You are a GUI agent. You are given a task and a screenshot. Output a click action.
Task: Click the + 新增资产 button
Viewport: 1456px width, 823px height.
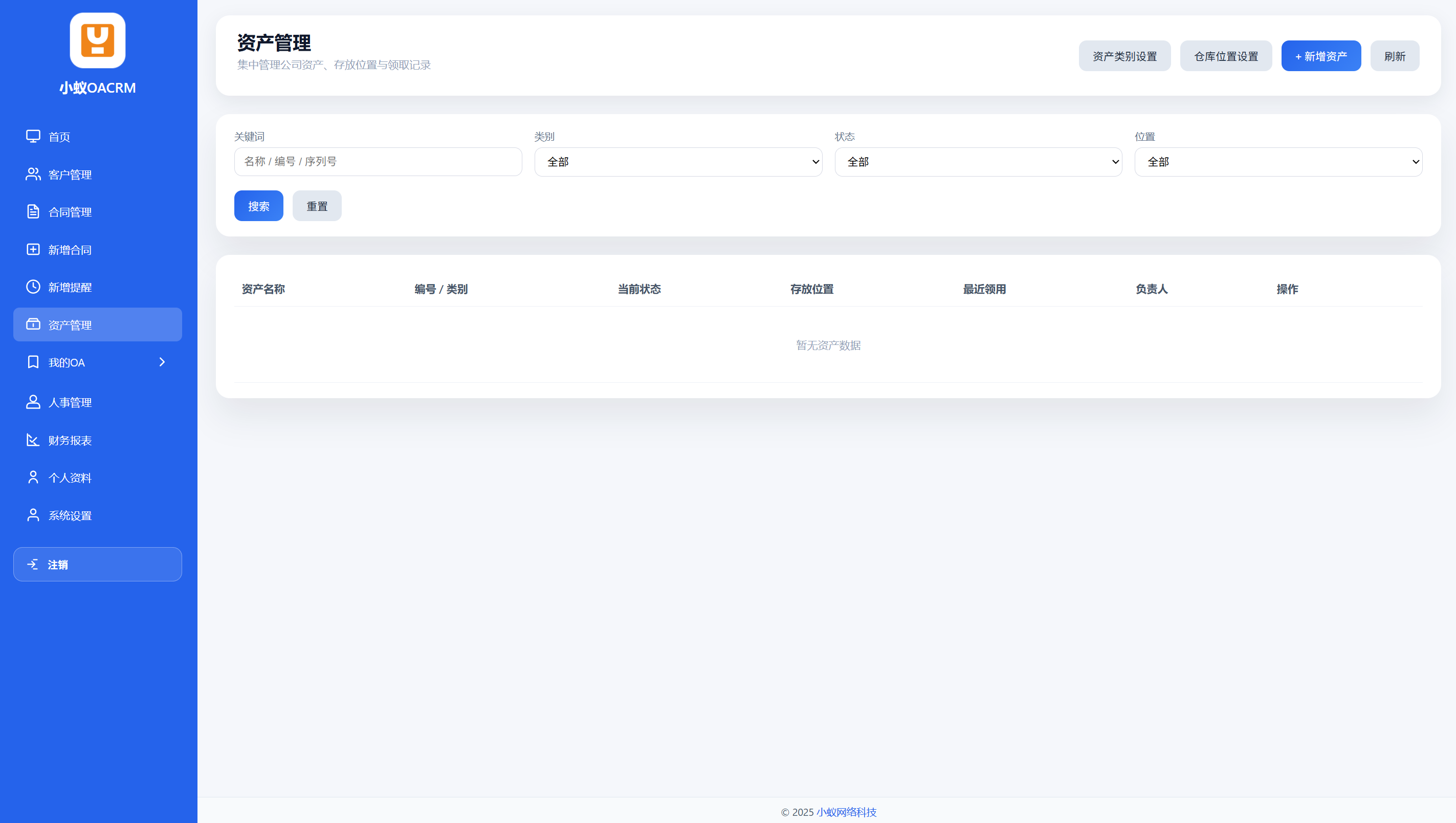pos(1320,56)
